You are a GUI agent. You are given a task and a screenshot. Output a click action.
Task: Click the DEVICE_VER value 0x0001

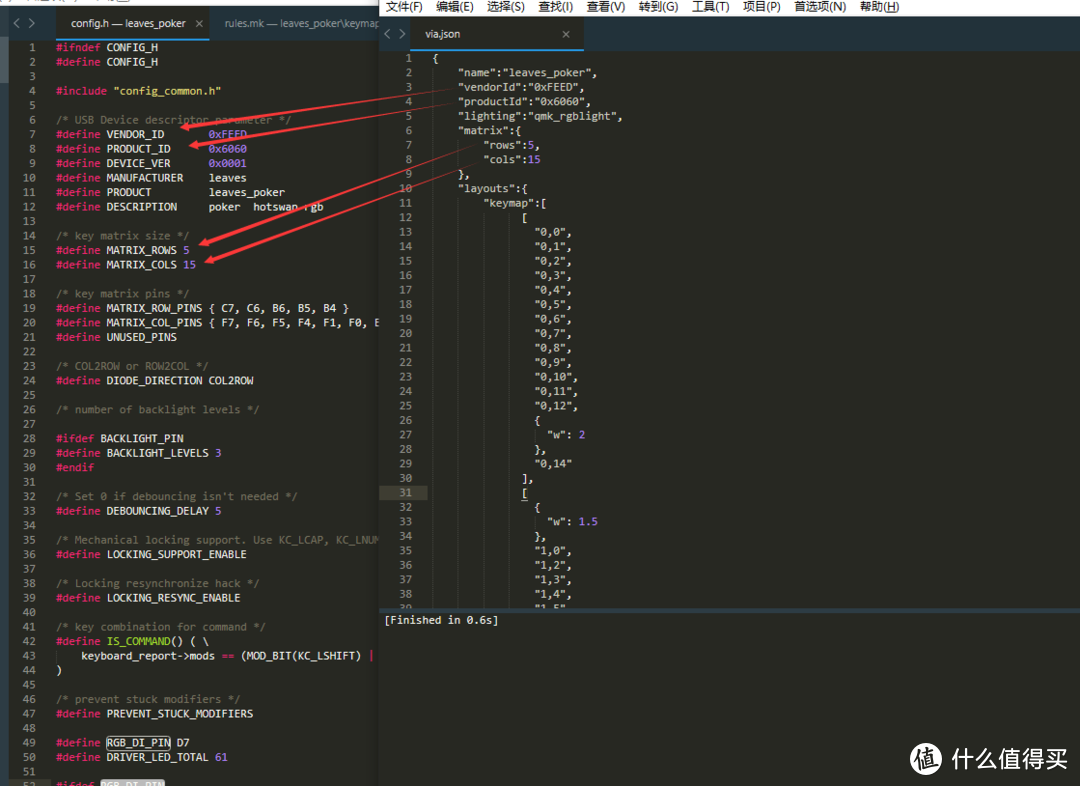pyautogui.click(x=227, y=163)
